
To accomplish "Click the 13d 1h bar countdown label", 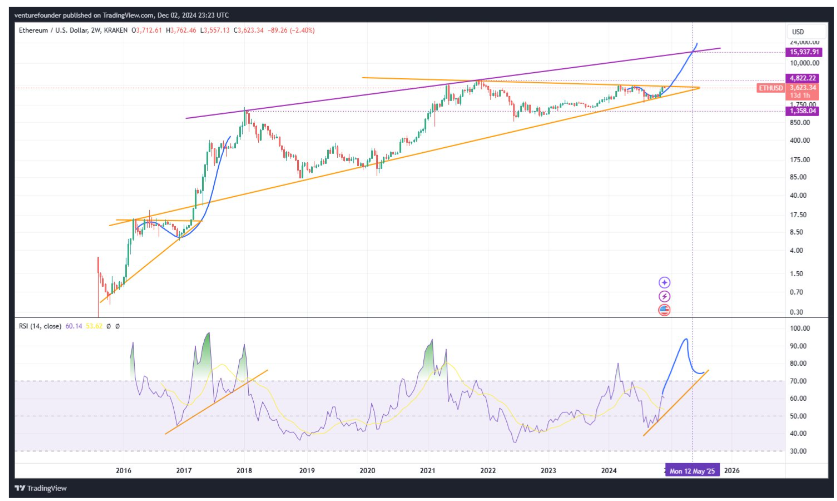I will click(800, 96).
